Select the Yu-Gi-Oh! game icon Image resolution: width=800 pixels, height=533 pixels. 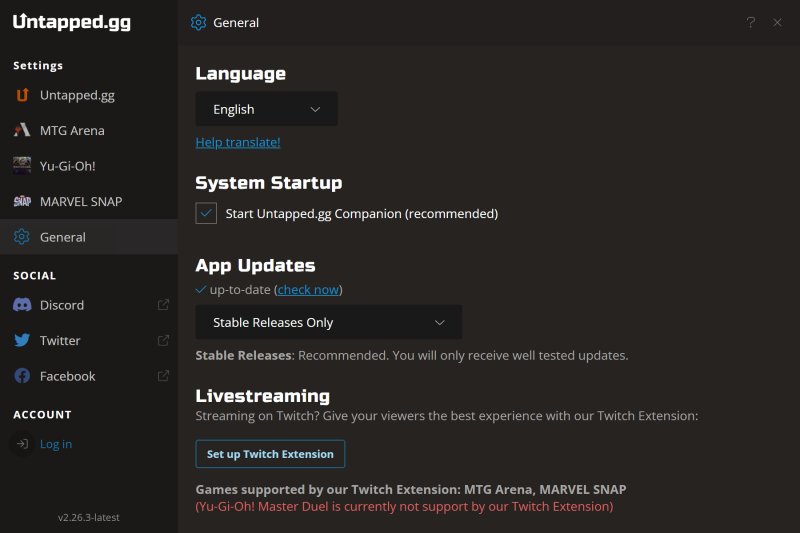click(x=22, y=166)
